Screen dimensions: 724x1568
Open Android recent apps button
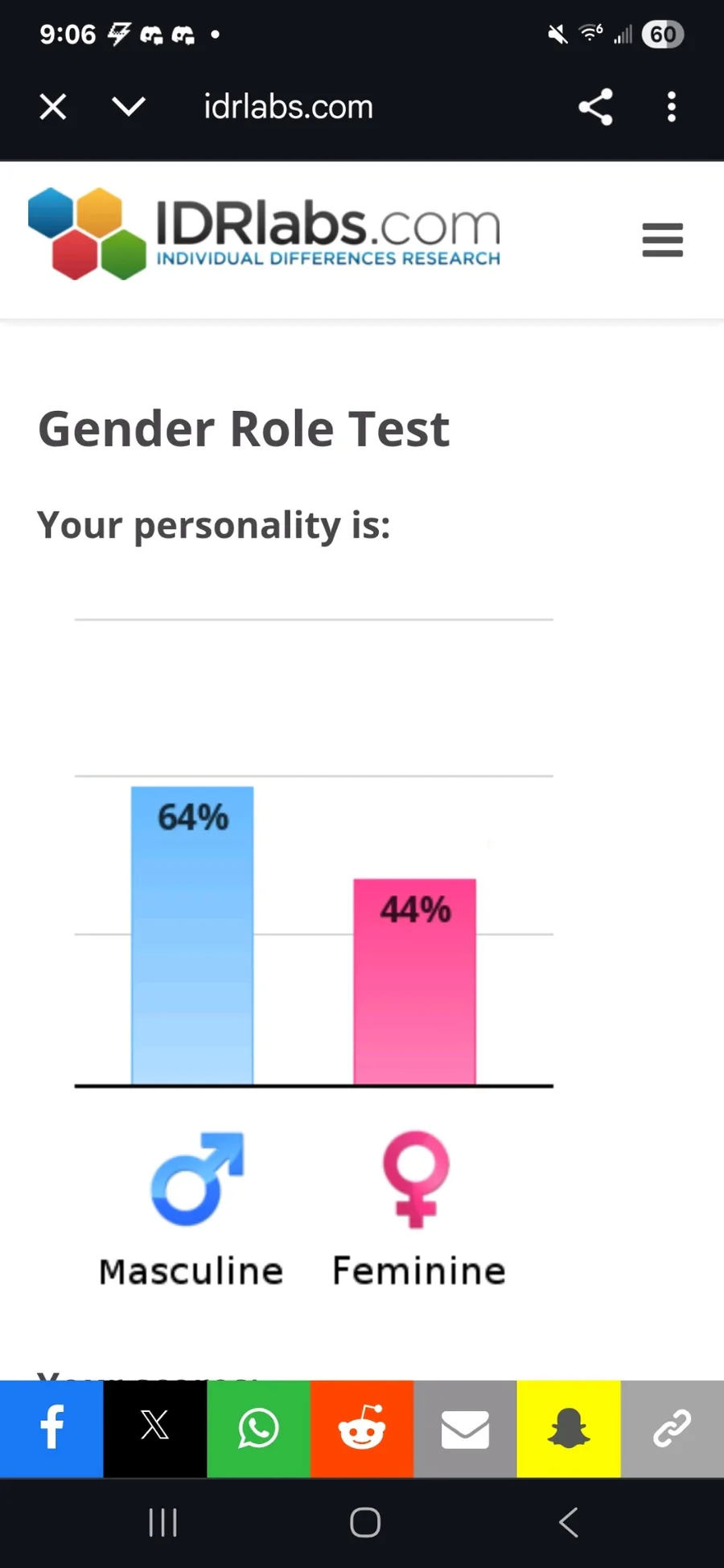tap(162, 1522)
